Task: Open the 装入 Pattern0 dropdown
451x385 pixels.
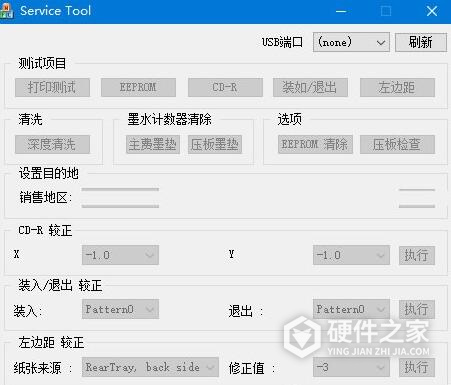Action: (x=120, y=309)
